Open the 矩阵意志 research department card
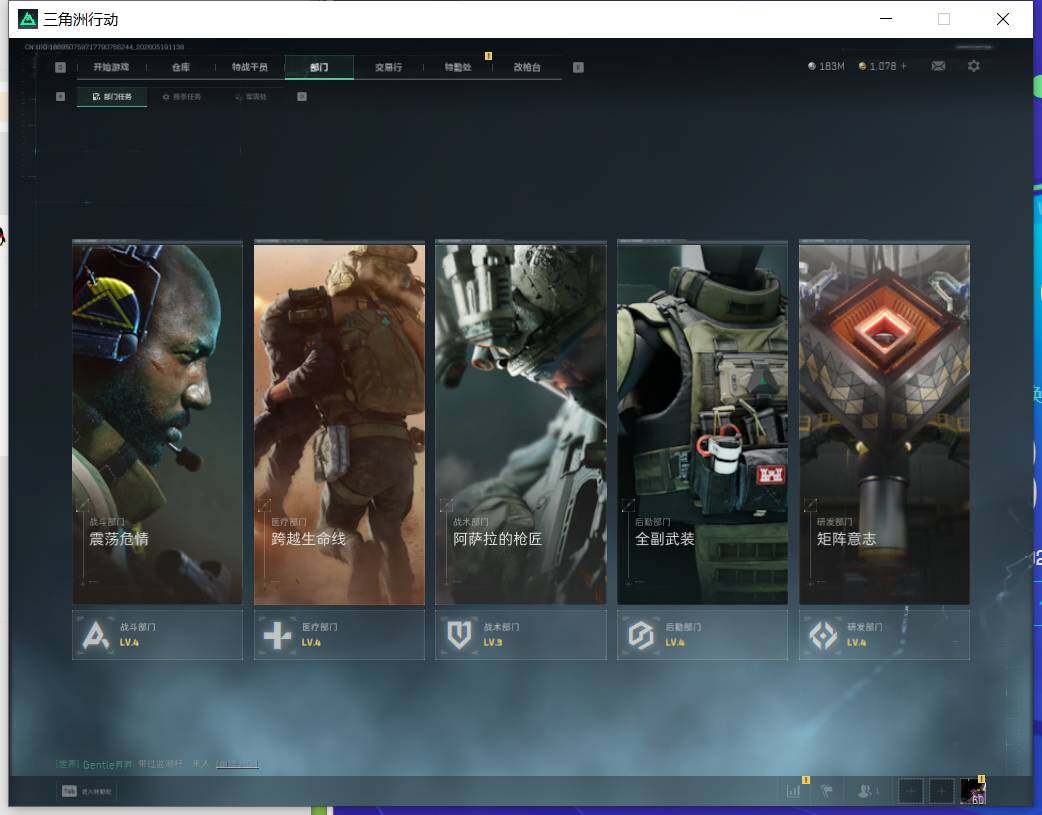 (885, 423)
